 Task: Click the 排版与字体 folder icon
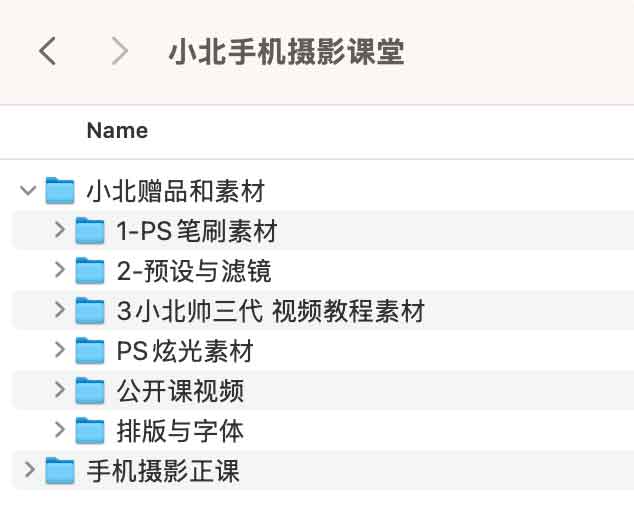click(91, 431)
